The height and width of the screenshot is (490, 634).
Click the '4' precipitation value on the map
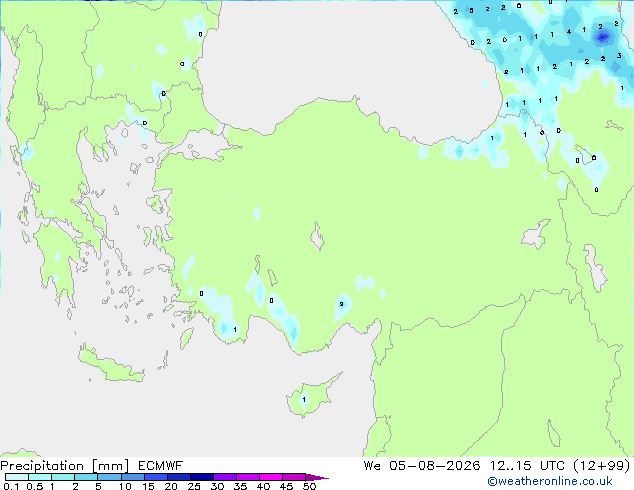pos(569,32)
